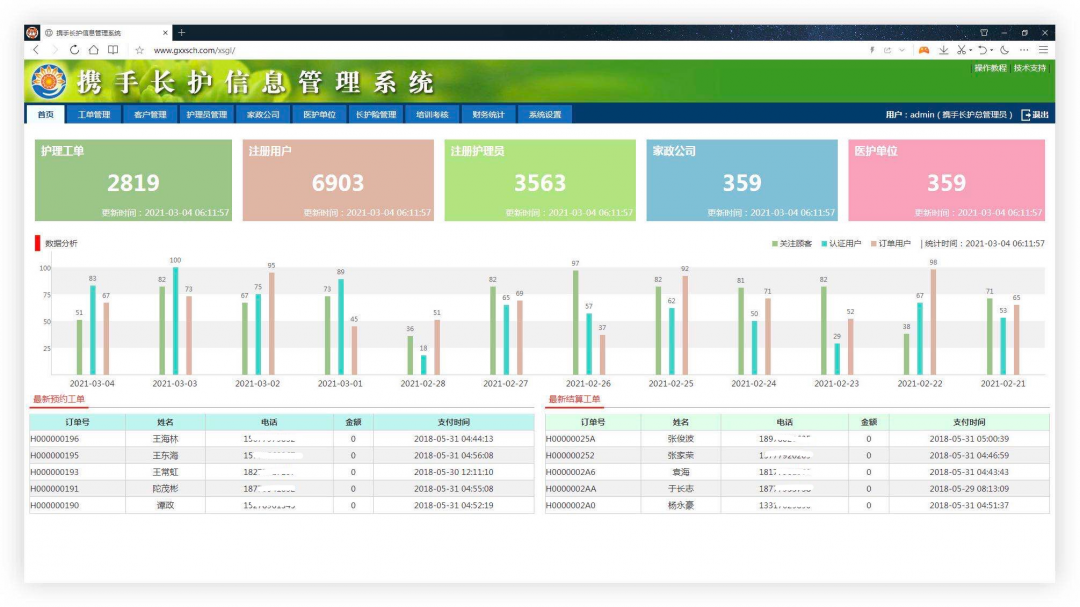
Task: Open the 操作教程 link
Action: pyautogui.click(x=990, y=68)
